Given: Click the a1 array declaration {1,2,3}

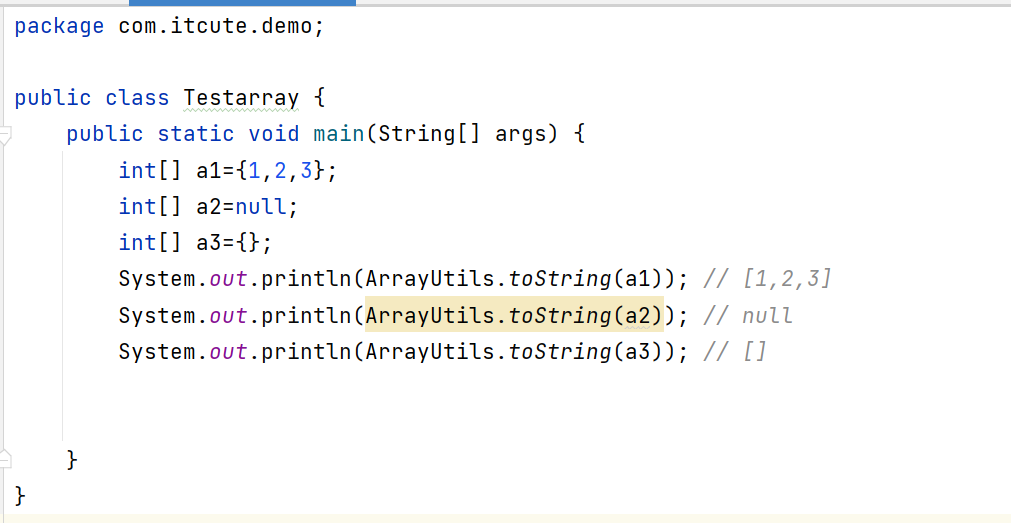Looking at the screenshot, I should click(280, 171).
